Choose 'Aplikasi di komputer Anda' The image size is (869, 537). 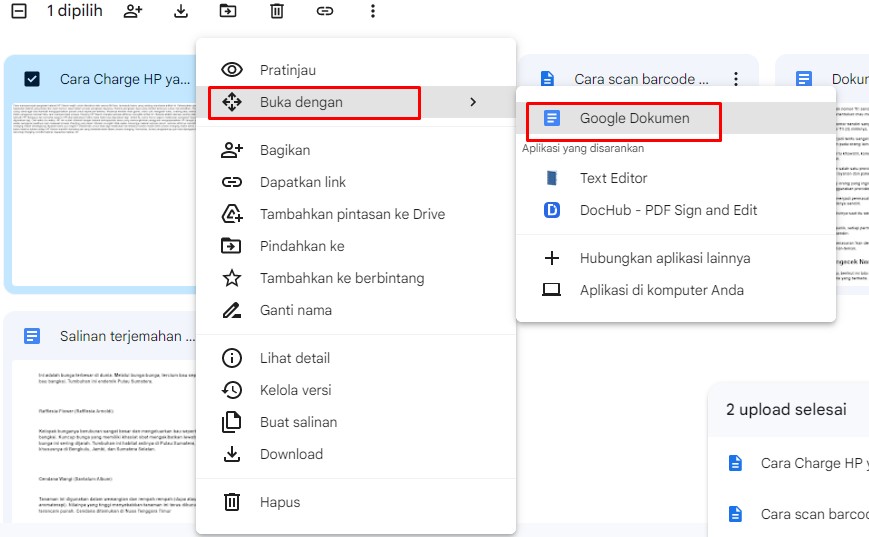[x=676, y=290]
